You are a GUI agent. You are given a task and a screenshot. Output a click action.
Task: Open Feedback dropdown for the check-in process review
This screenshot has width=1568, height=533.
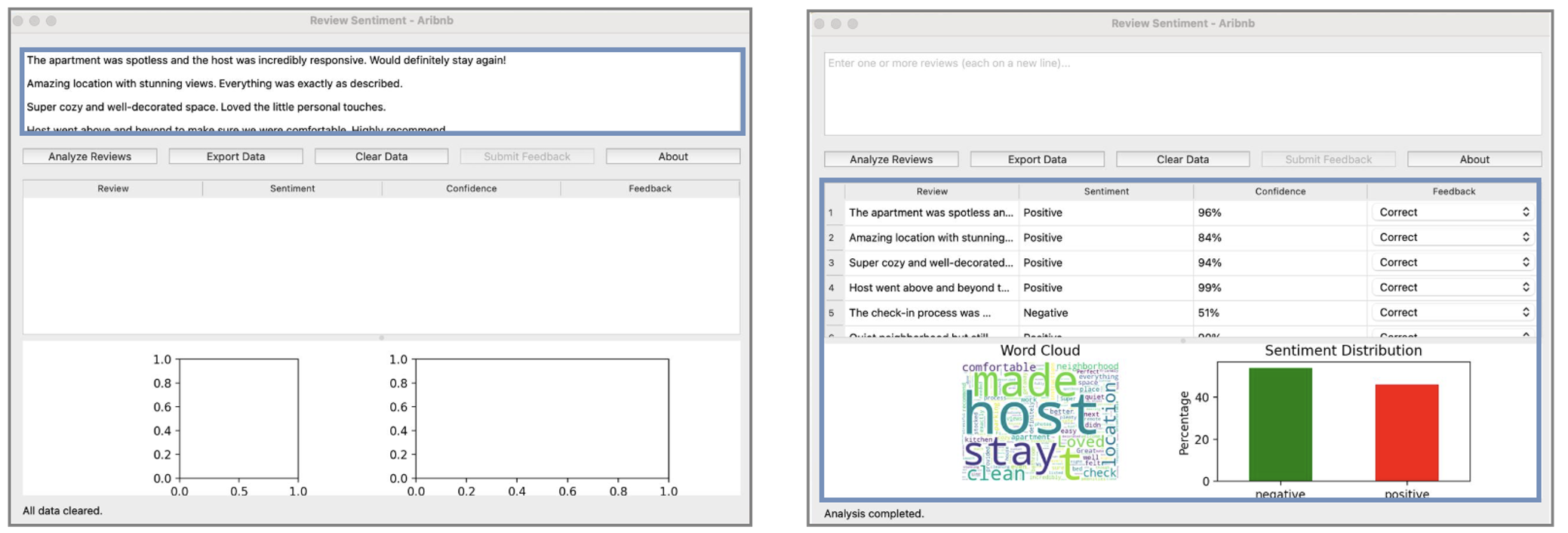[1453, 313]
